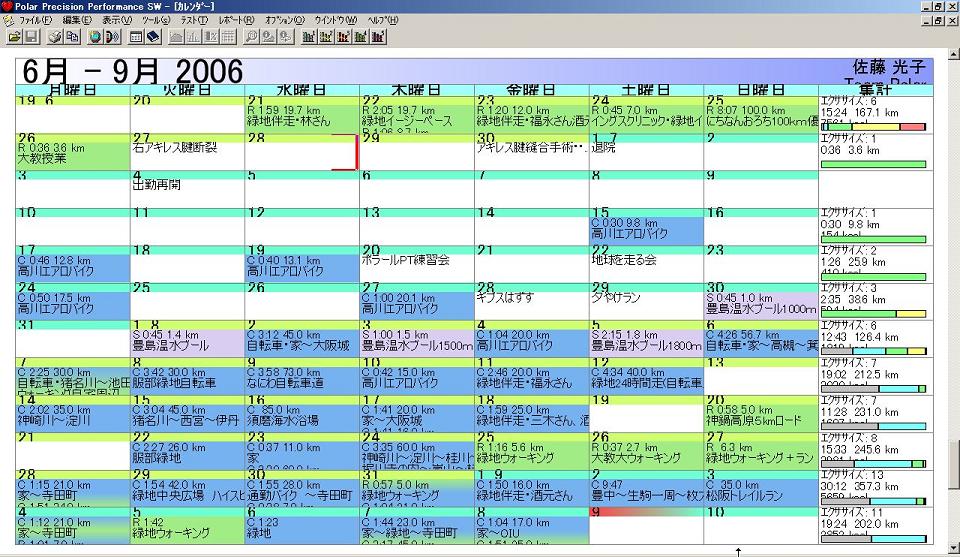Open the レポート(R) menu
Screen dimensions: 960x557
[236, 20]
